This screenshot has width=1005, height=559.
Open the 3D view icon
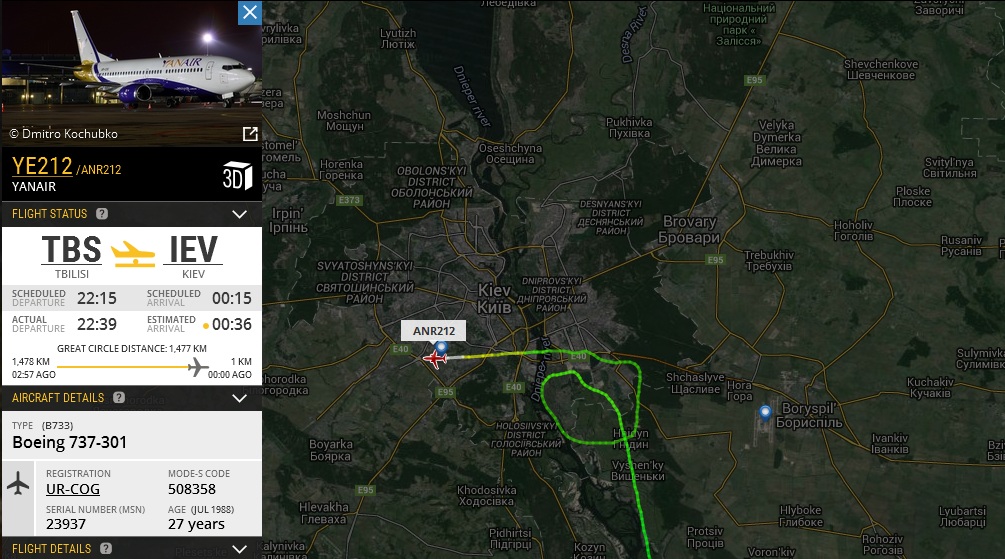point(237,176)
